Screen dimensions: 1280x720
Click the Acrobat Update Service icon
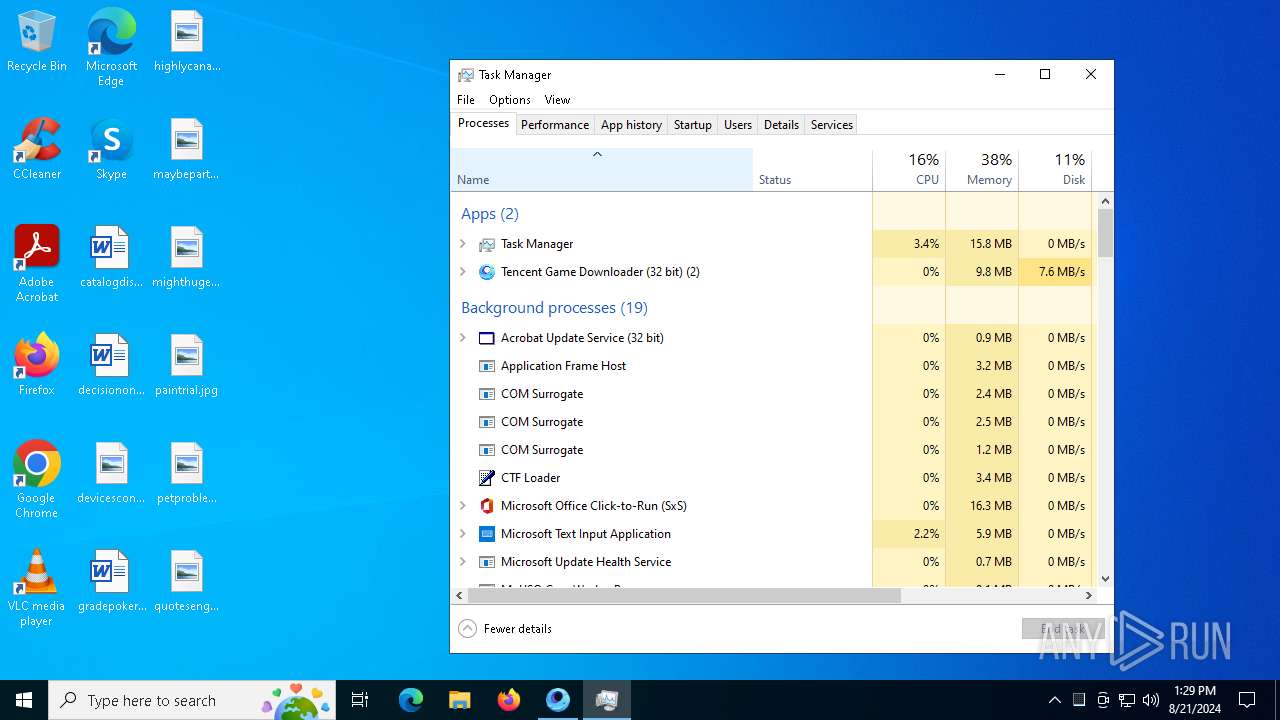487,338
